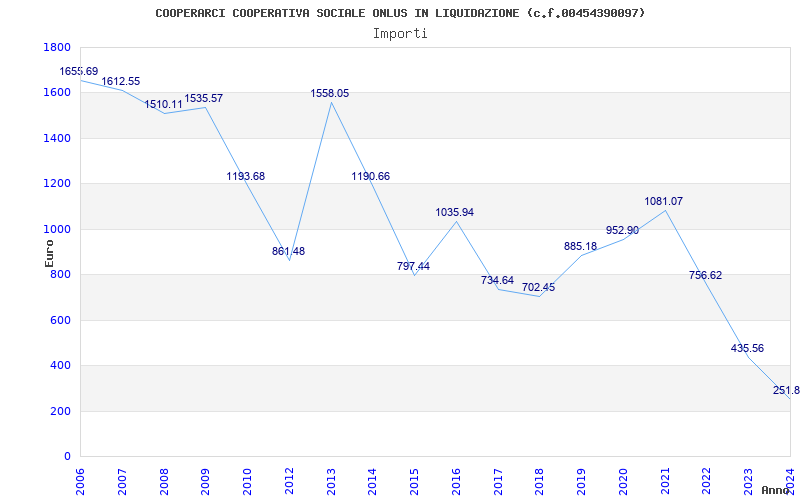Viewport: 800px width, 500px height.
Task: Click the 2012 year label
Action: (x=289, y=482)
